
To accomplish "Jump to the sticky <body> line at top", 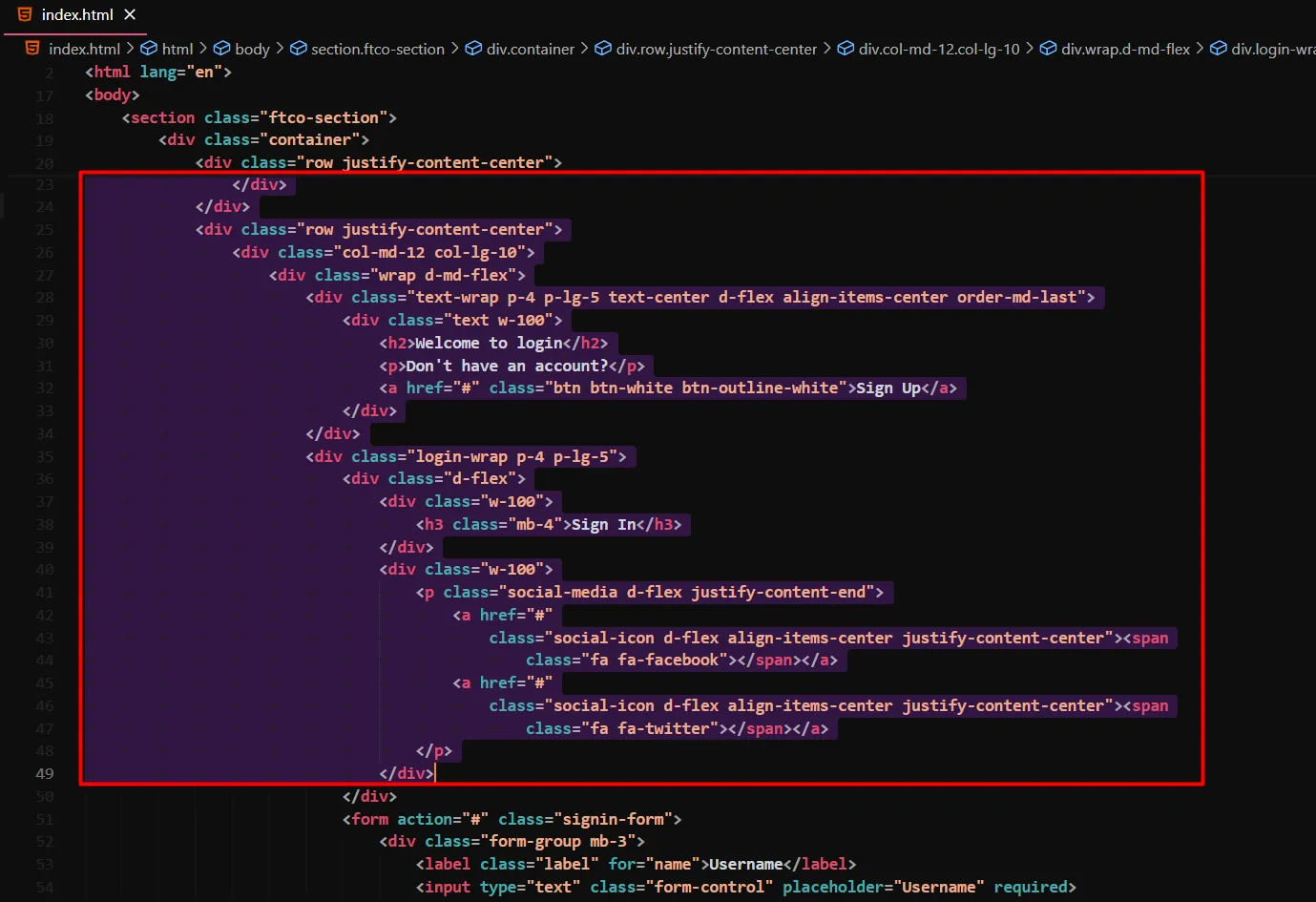I will point(112,94).
